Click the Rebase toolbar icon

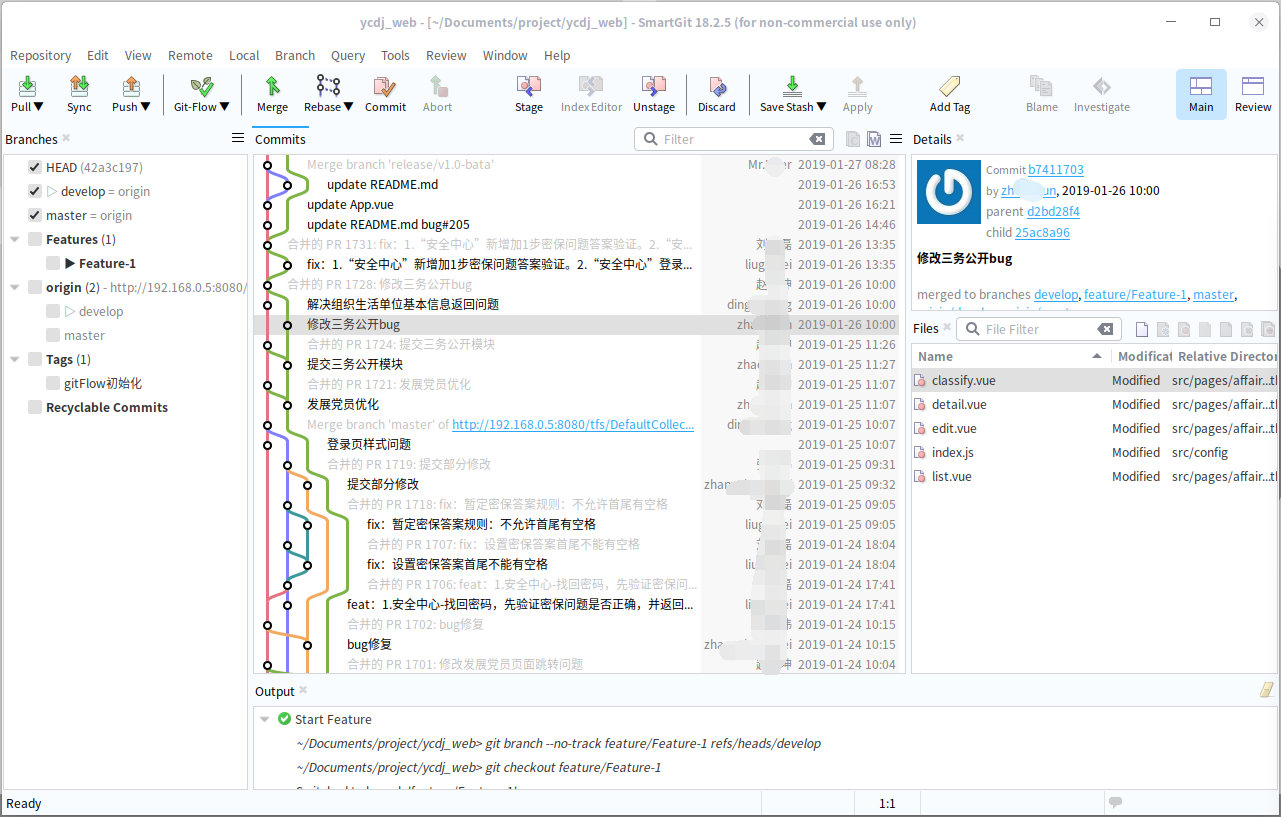(328, 87)
